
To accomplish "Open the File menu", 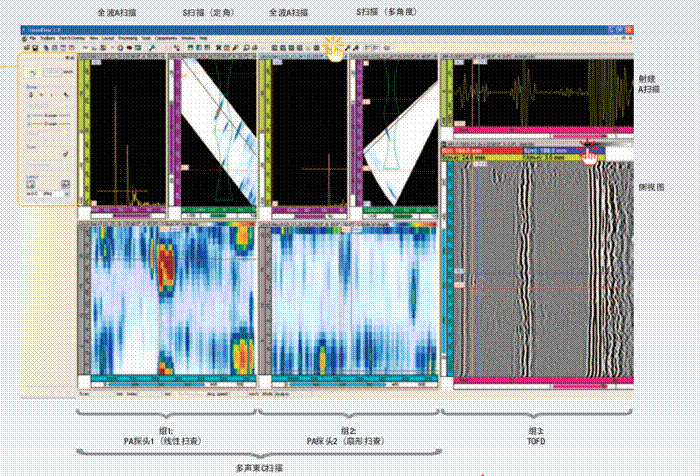I will [x=33, y=39].
